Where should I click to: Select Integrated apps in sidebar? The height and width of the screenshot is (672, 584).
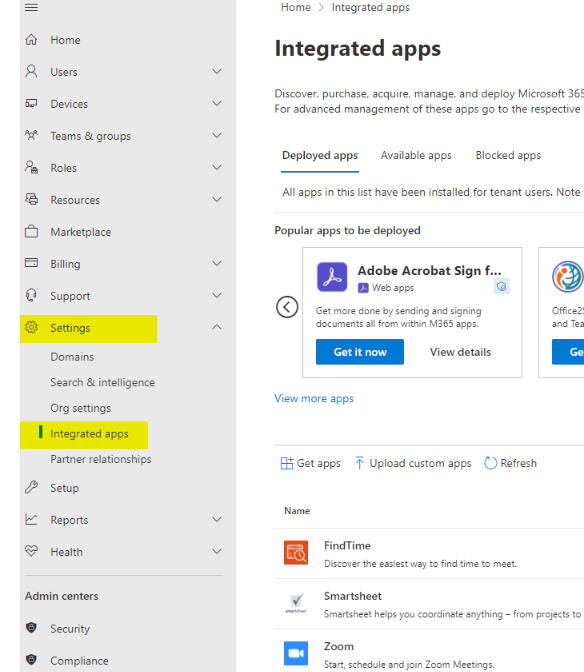[89, 434]
